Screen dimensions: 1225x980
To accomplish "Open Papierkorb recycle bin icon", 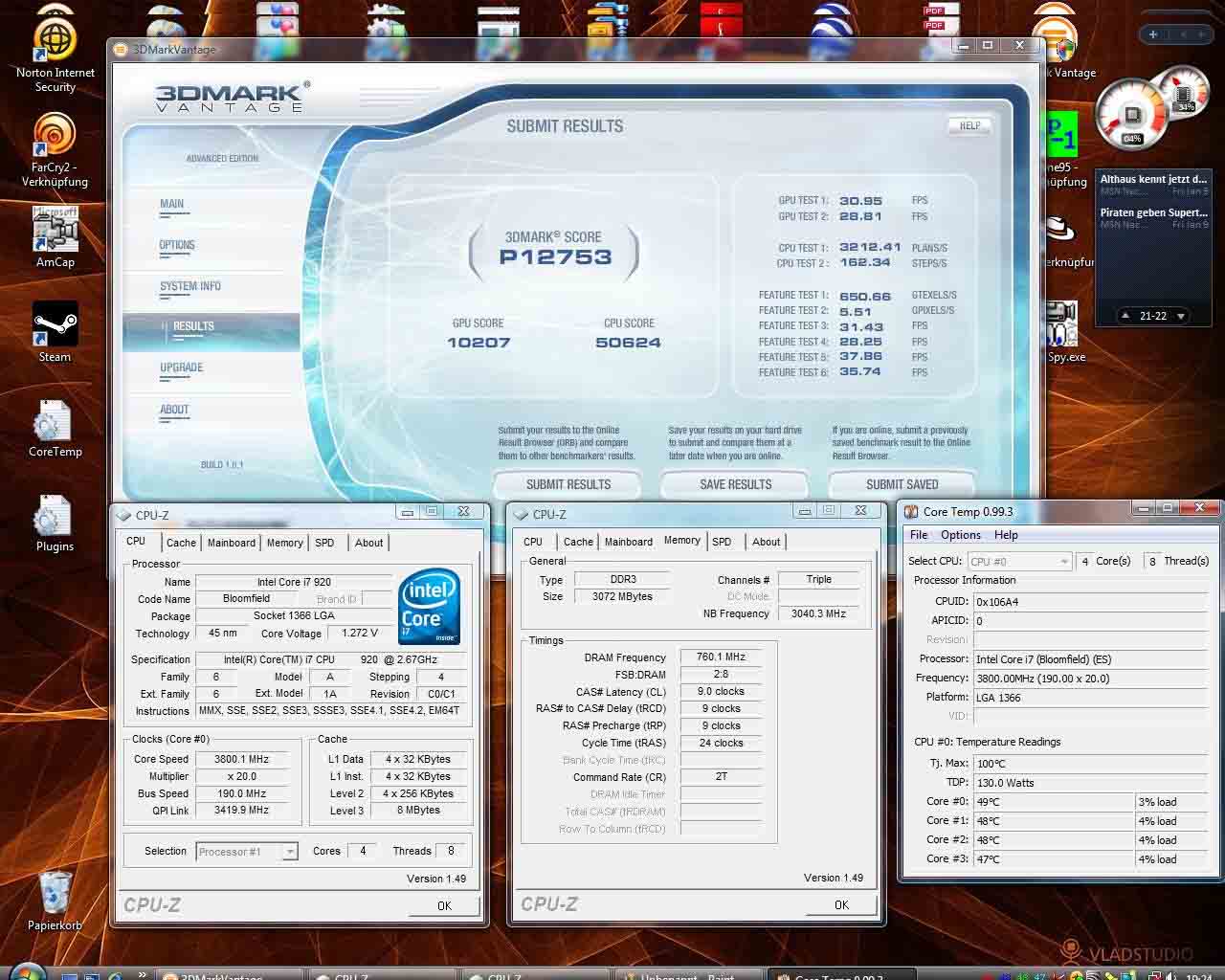I will tap(55, 900).
